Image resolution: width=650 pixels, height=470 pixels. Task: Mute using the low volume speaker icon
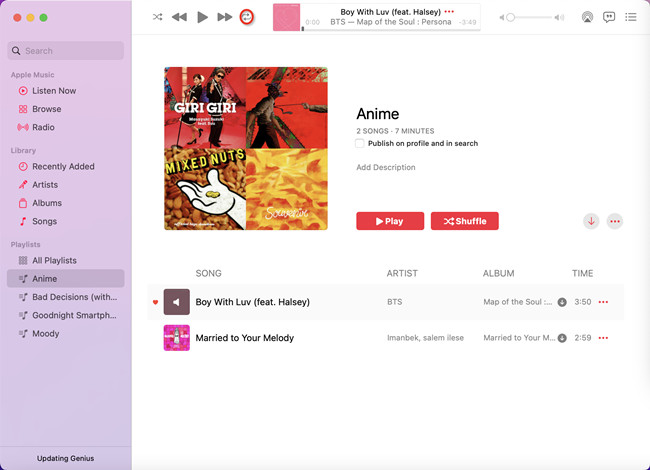click(502, 17)
